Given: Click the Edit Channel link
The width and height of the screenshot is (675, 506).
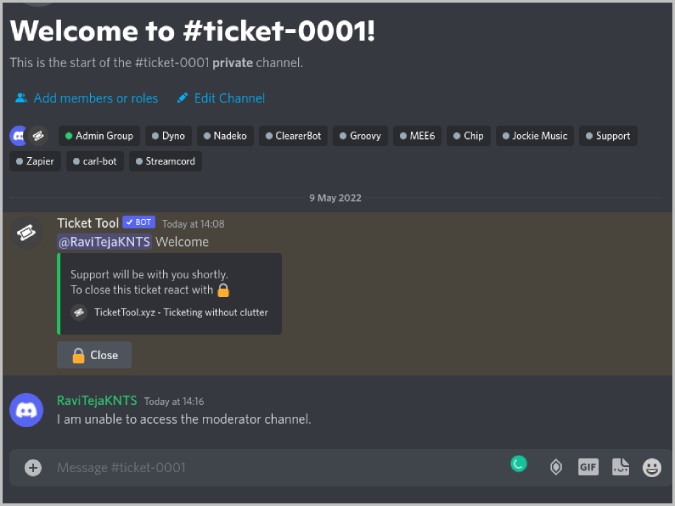Looking at the screenshot, I should [221, 98].
